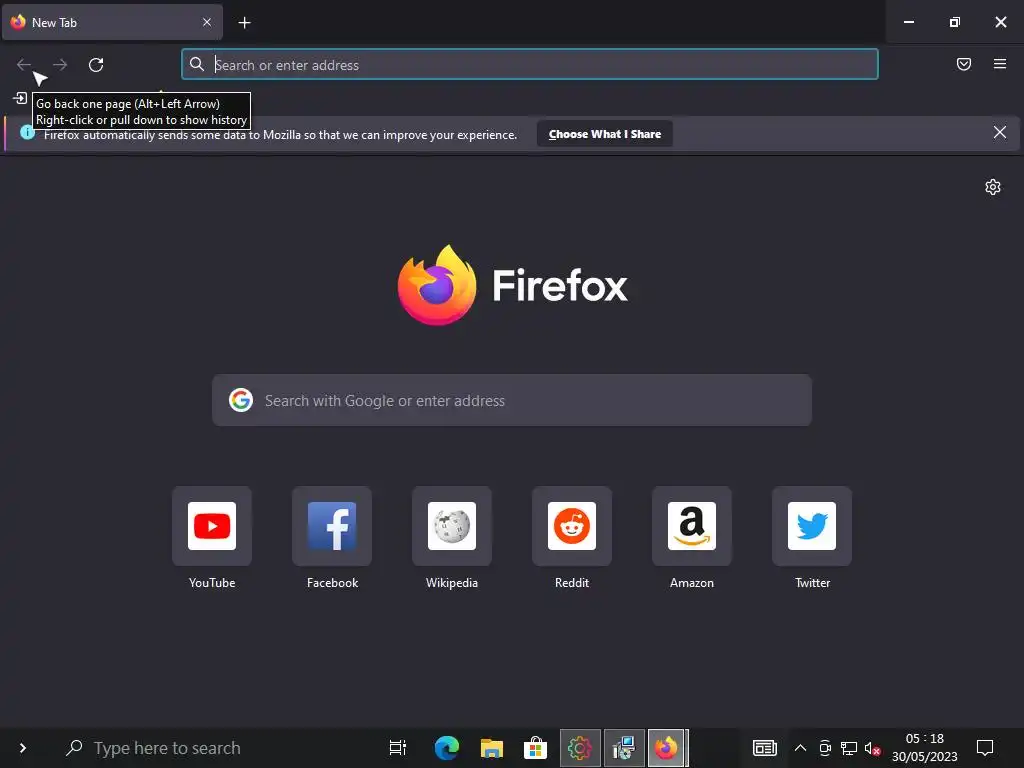Screen dimensions: 1024x768
Task: Click the Reload page icon
Action: tap(96, 65)
